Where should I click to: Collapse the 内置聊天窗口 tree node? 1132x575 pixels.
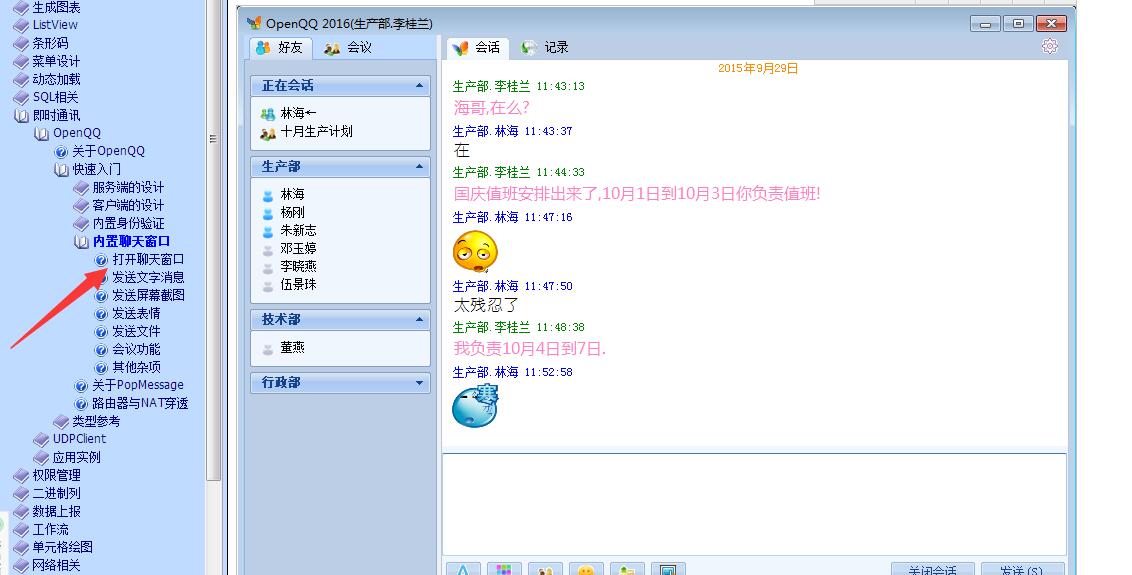pyautogui.click(x=82, y=242)
